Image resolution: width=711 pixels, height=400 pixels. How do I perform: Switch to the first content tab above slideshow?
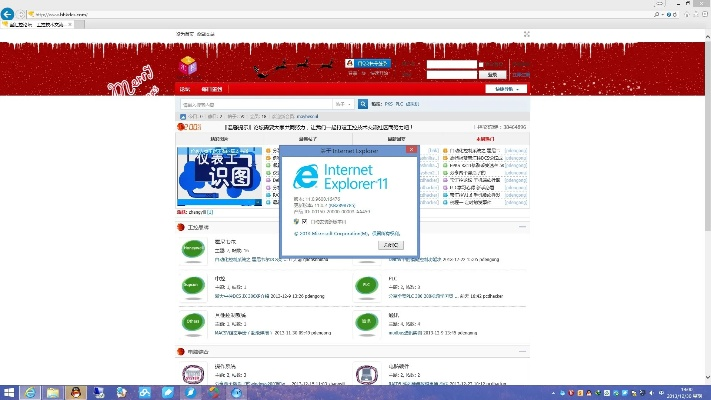click(219, 139)
